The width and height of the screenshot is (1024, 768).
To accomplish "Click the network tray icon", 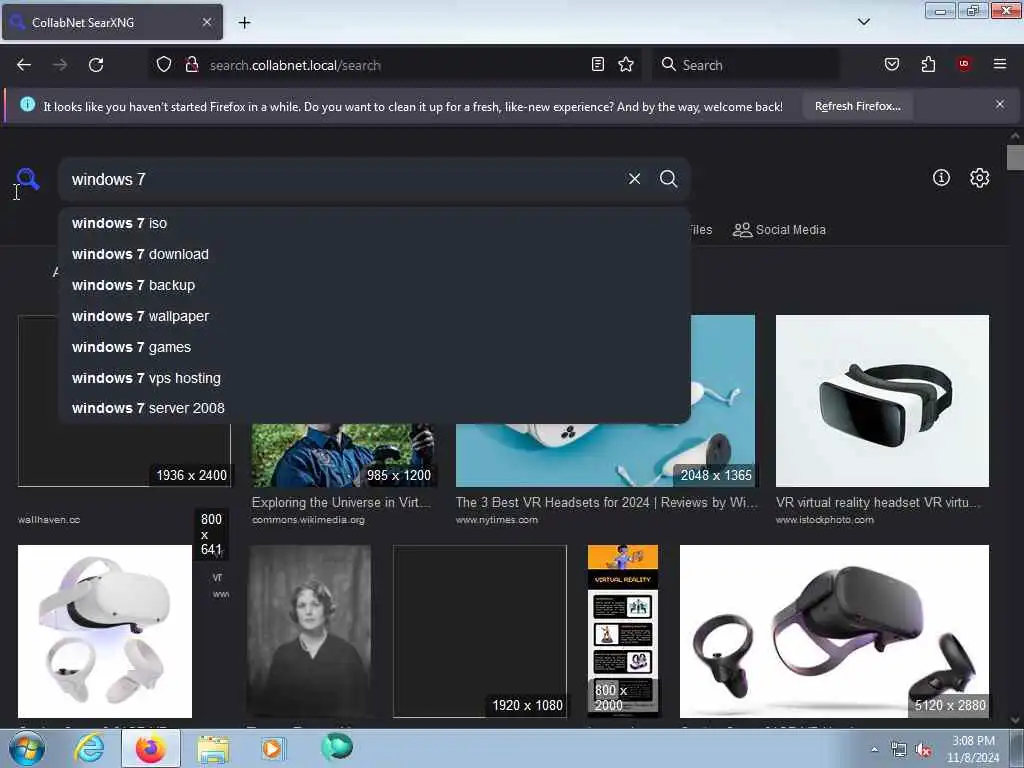I will [x=899, y=750].
